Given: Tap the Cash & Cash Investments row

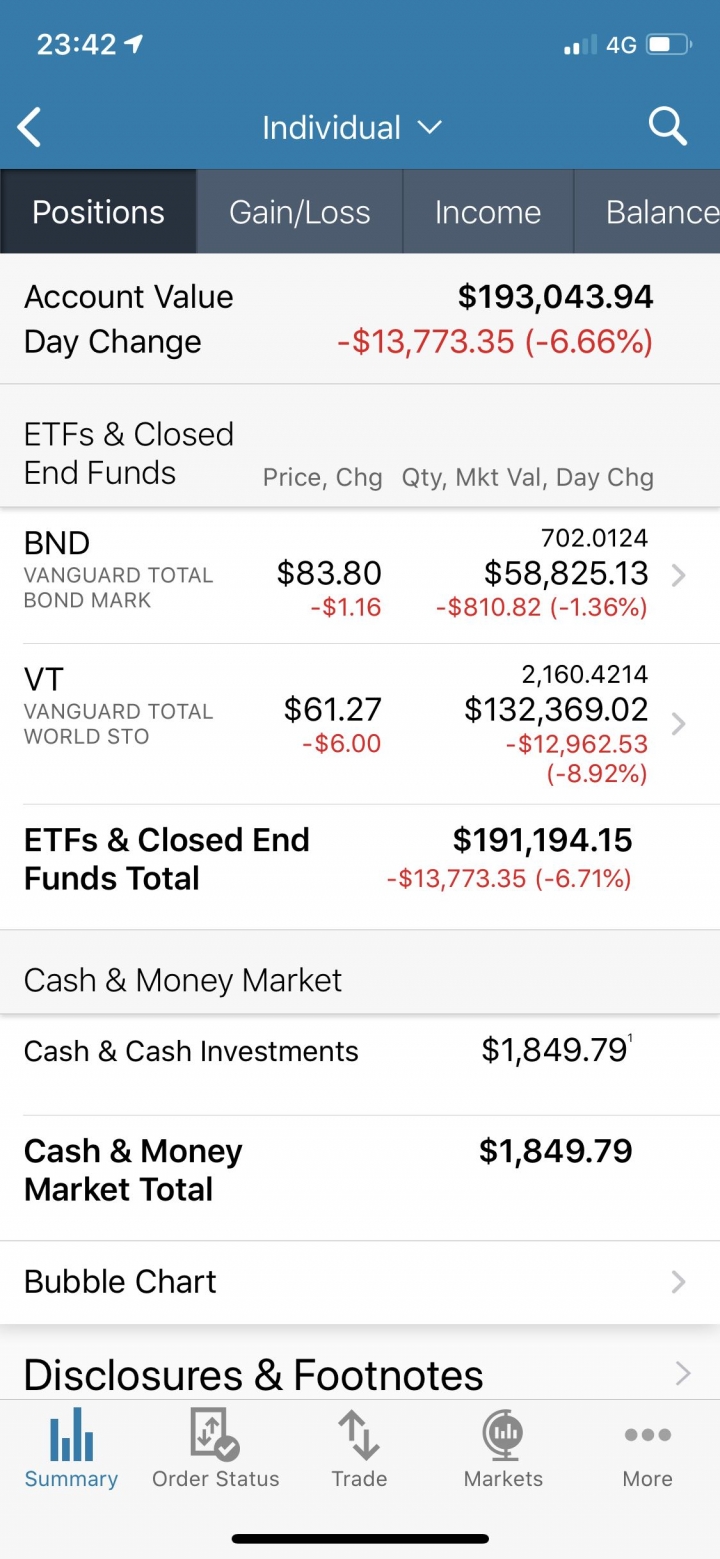Looking at the screenshot, I should click(360, 1065).
